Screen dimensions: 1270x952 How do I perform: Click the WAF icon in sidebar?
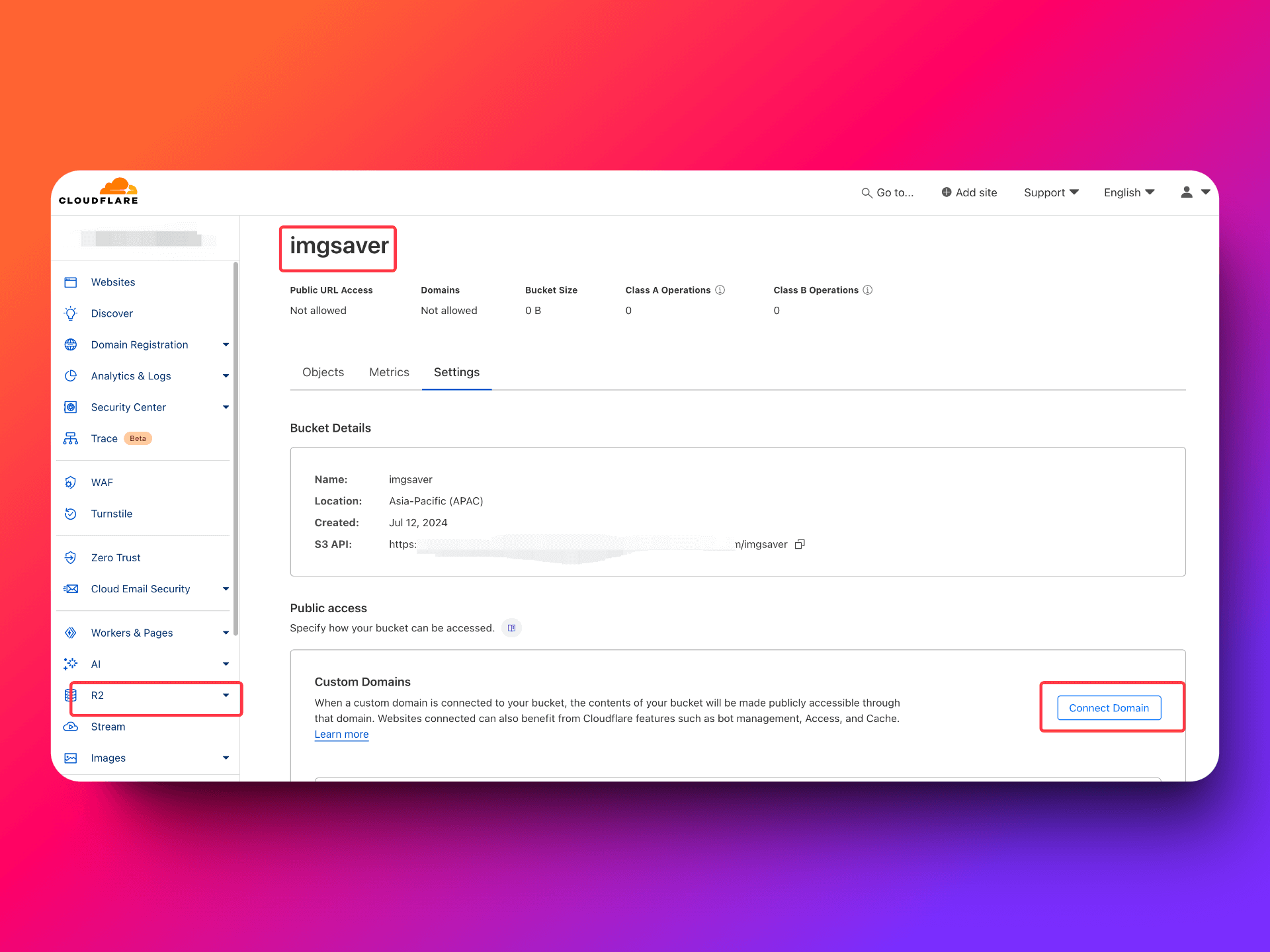(70, 482)
